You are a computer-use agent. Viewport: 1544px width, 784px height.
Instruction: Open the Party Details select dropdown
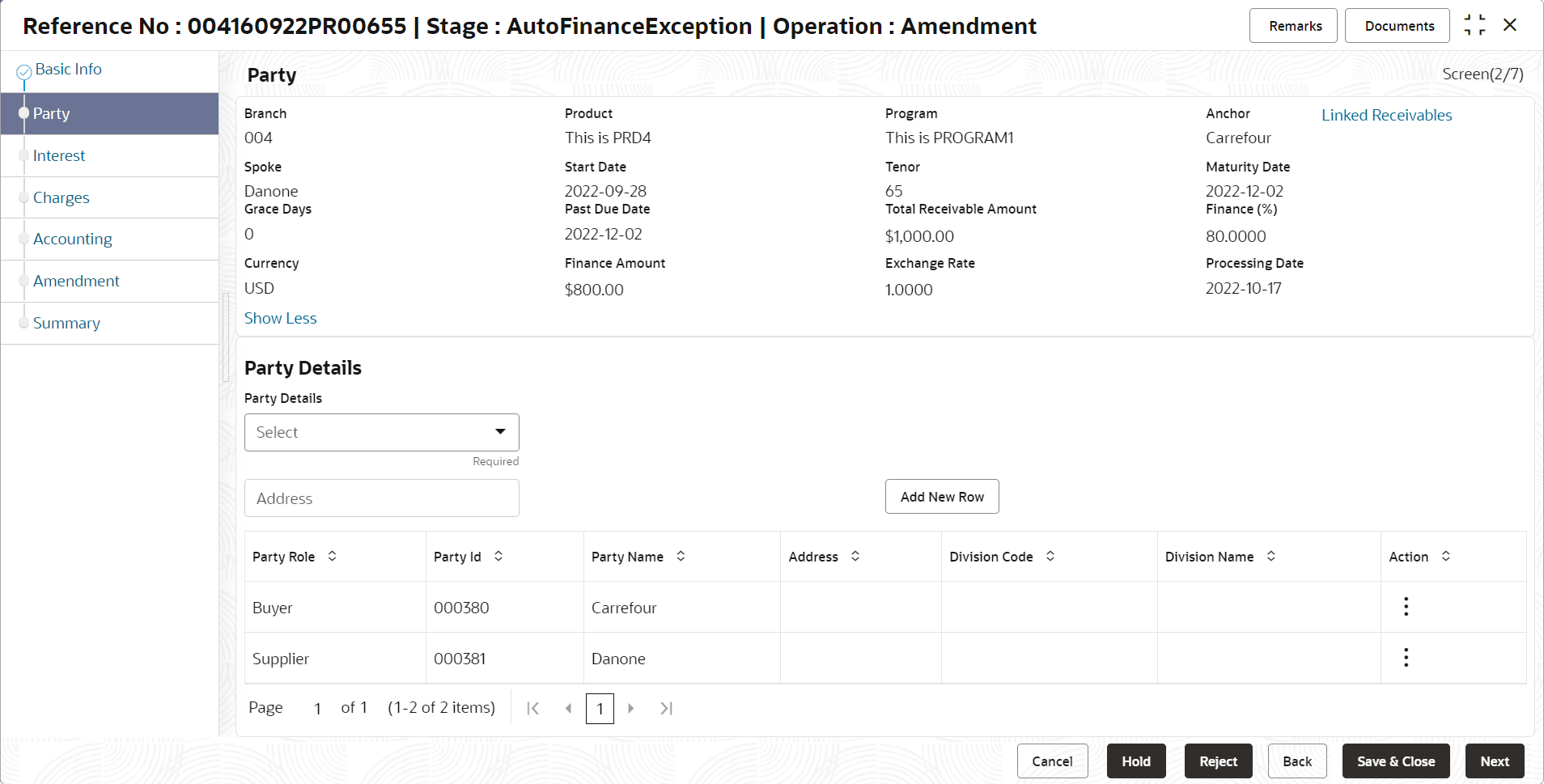click(381, 432)
